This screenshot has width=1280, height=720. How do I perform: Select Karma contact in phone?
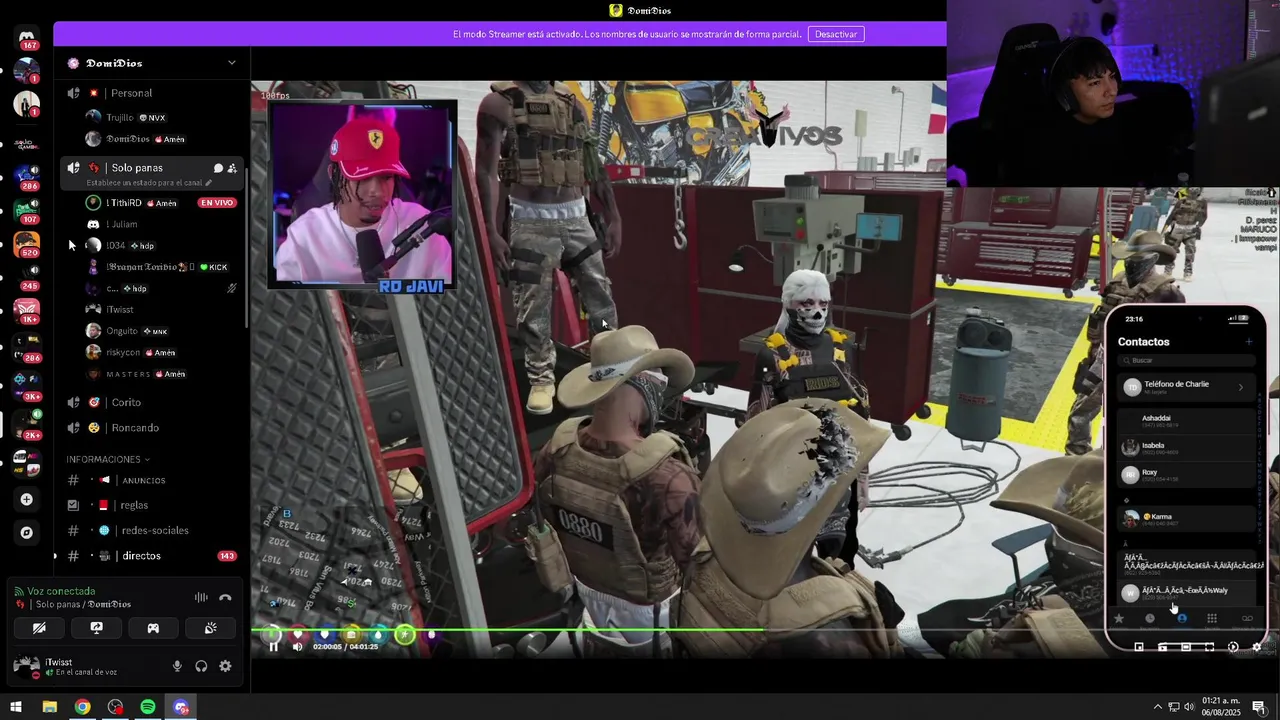[1185, 519]
